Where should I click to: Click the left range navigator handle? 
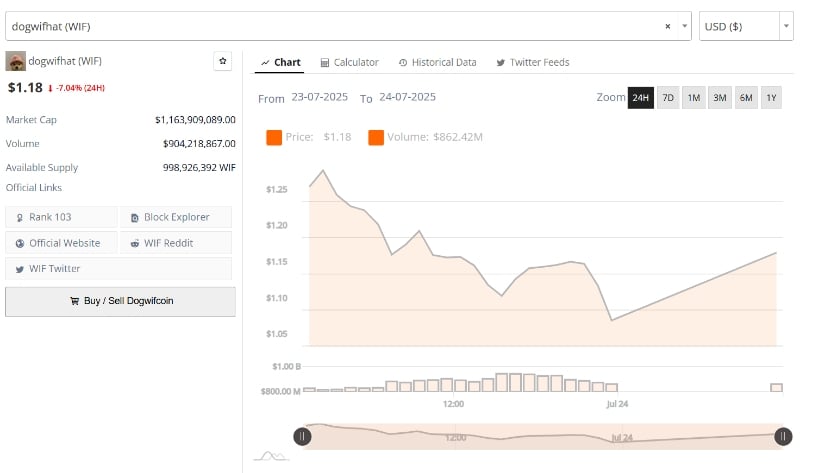tap(302, 436)
